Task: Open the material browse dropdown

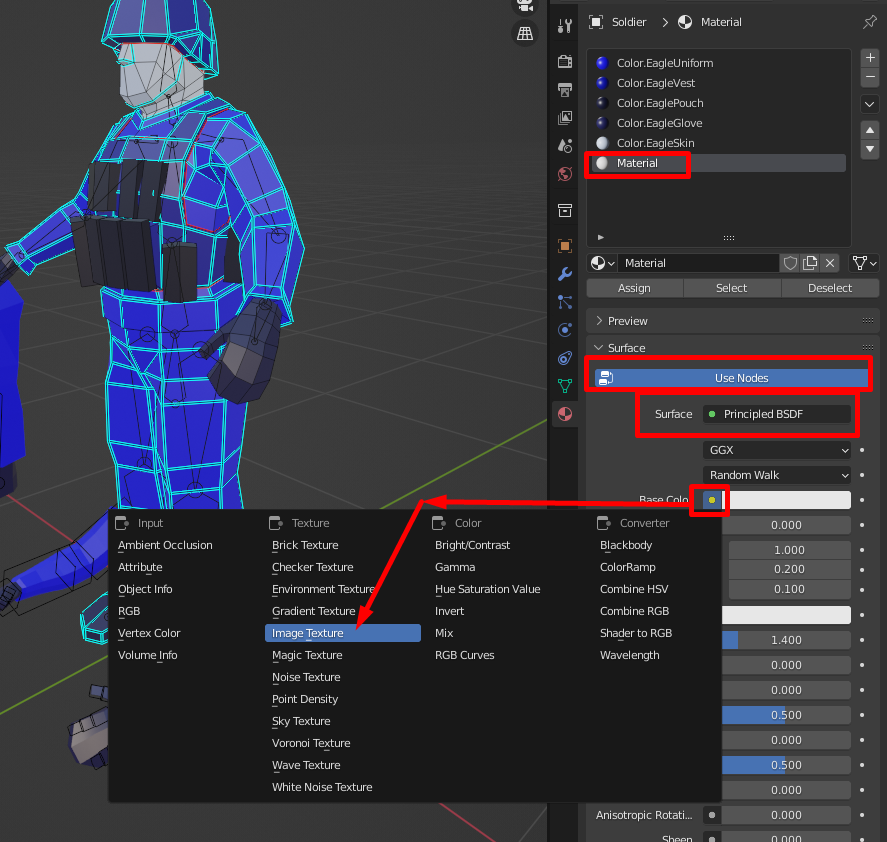Action: [602, 263]
